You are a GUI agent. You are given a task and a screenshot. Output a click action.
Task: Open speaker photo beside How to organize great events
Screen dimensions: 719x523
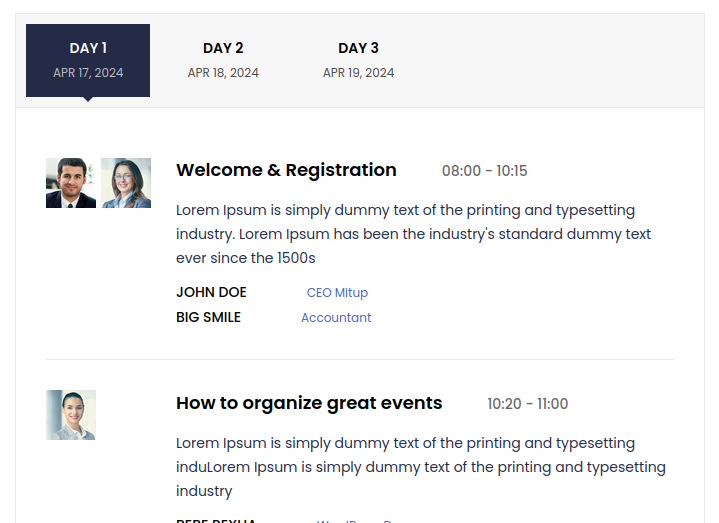click(71, 415)
